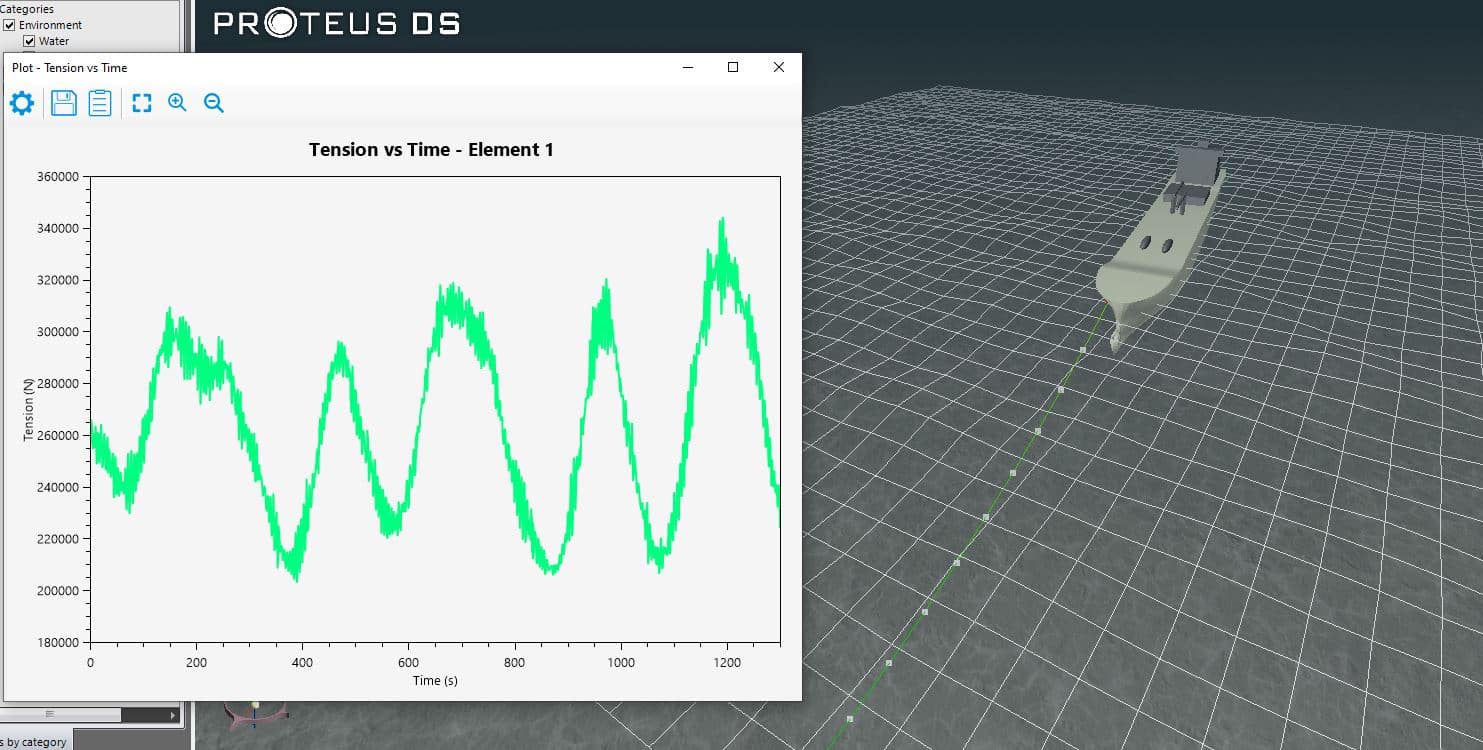The height and width of the screenshot is (750, 1483).
Task: Click the Water label under Environment
Action: coord(54,41)
